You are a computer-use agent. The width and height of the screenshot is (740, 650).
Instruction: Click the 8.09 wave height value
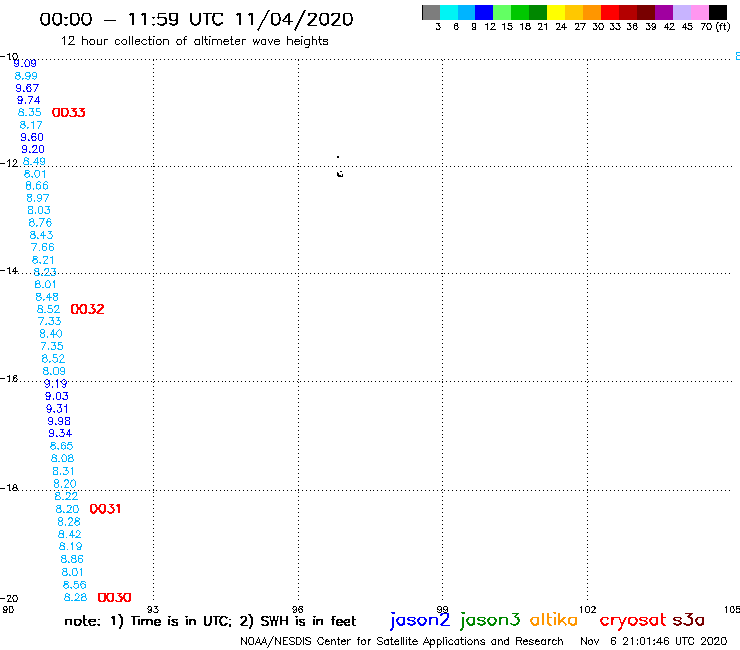tap(54, 371)
